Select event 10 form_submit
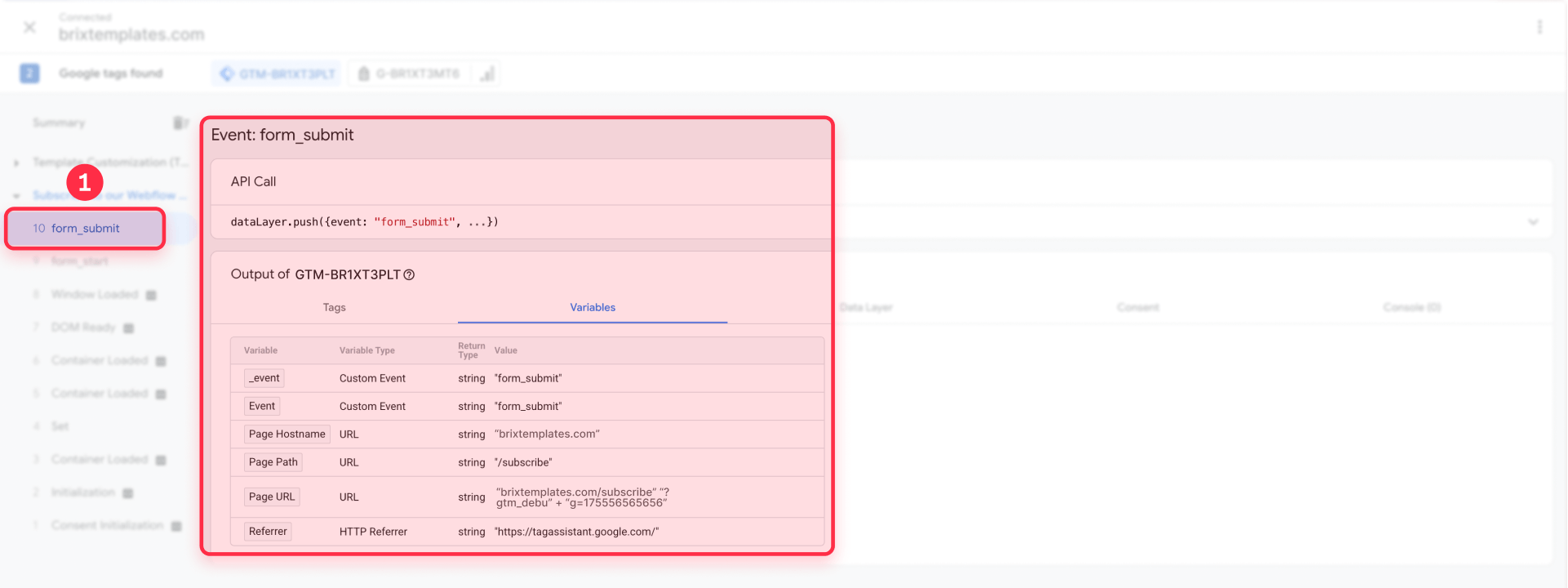The image size is (1568, 588). pyautogui.click(x=85, y=229)
